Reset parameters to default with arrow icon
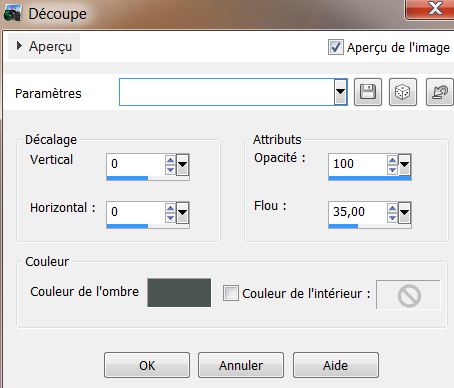The height and width of the screenshot is (388, 454). 440,92
